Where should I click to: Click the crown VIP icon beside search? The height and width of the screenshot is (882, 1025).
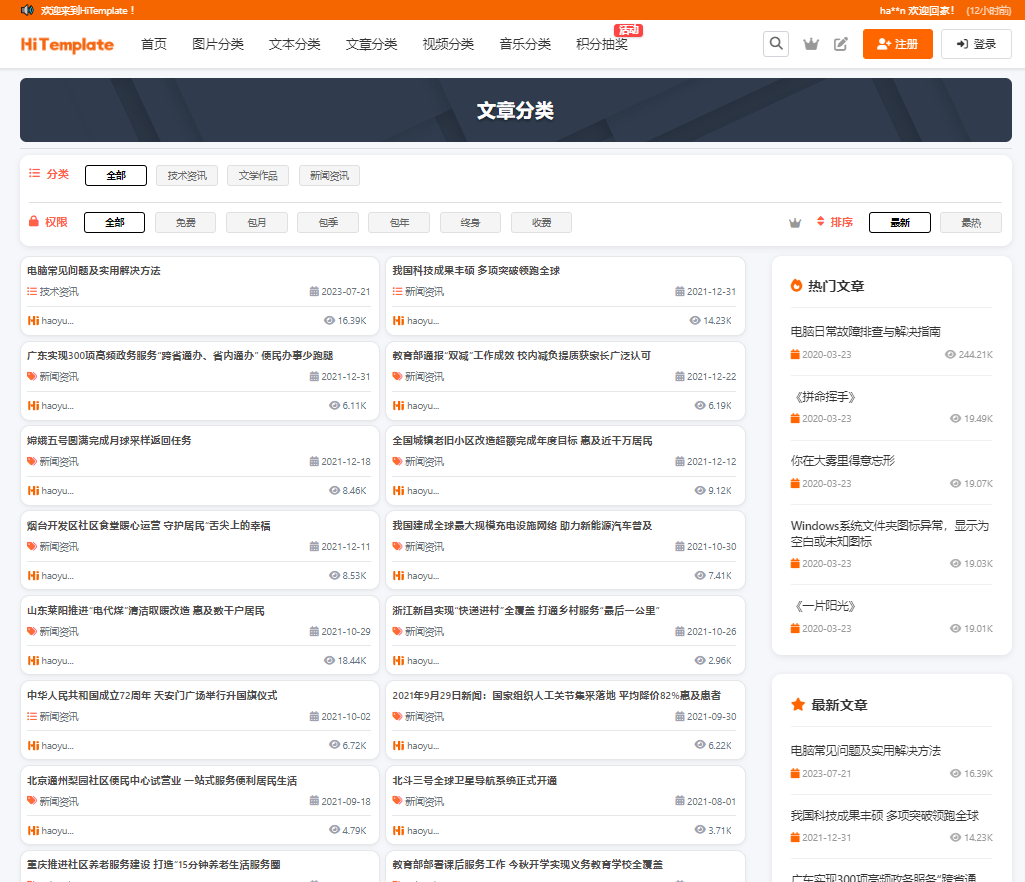[811, 44]
